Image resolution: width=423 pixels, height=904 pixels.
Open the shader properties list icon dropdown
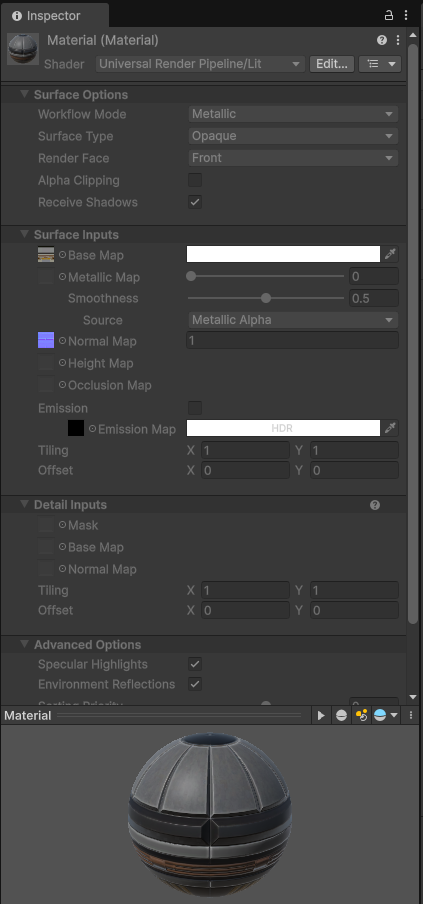(x=380, y=64)
